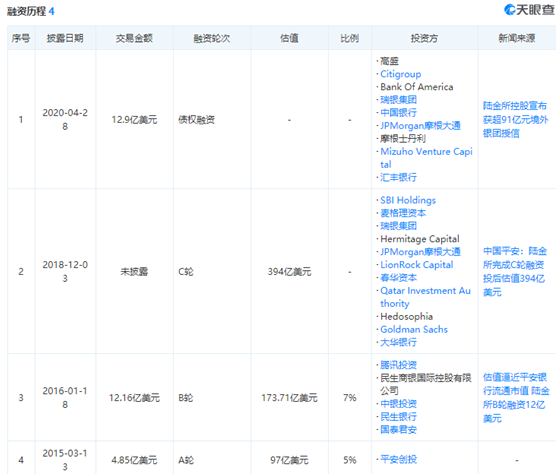Select the 2016-01-18 date cell
Image resolution: width=558 pixels, height=476 pixels.
click(x=65, y=398)
